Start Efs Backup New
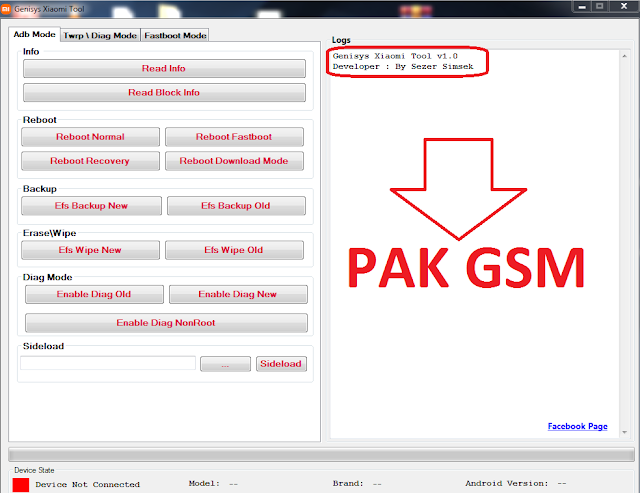640x493 pixels. click(x=91, y=206)
